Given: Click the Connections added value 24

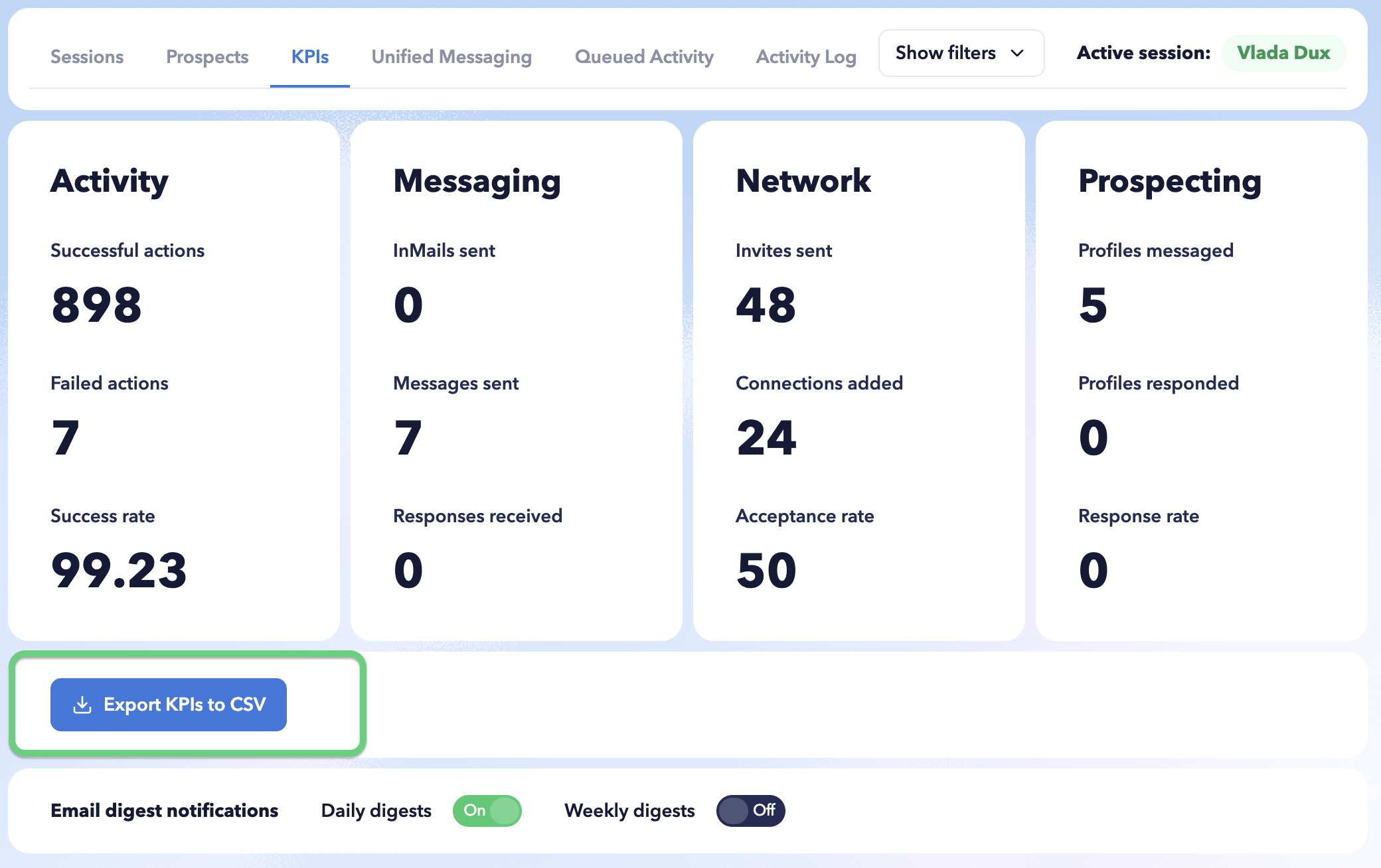Looking at the screenshot, I should pos(767,438).
